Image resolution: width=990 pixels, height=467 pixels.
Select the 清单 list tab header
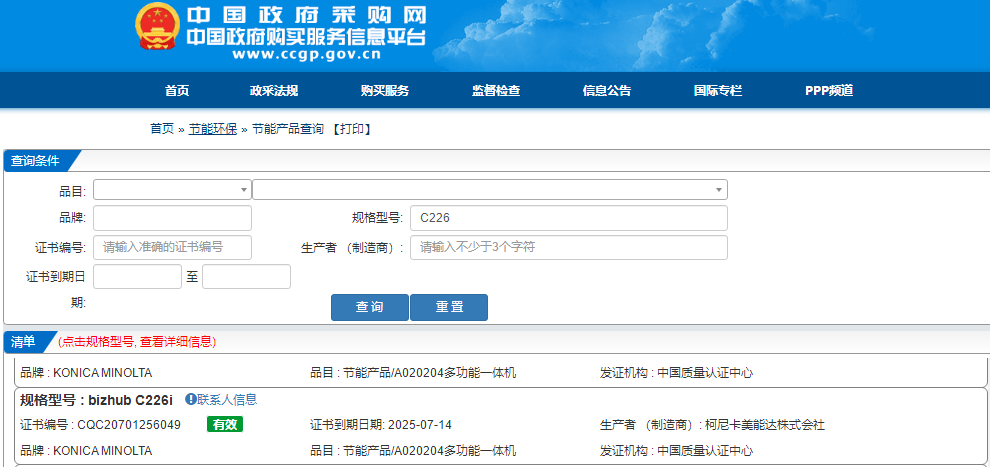coord(25,342)
